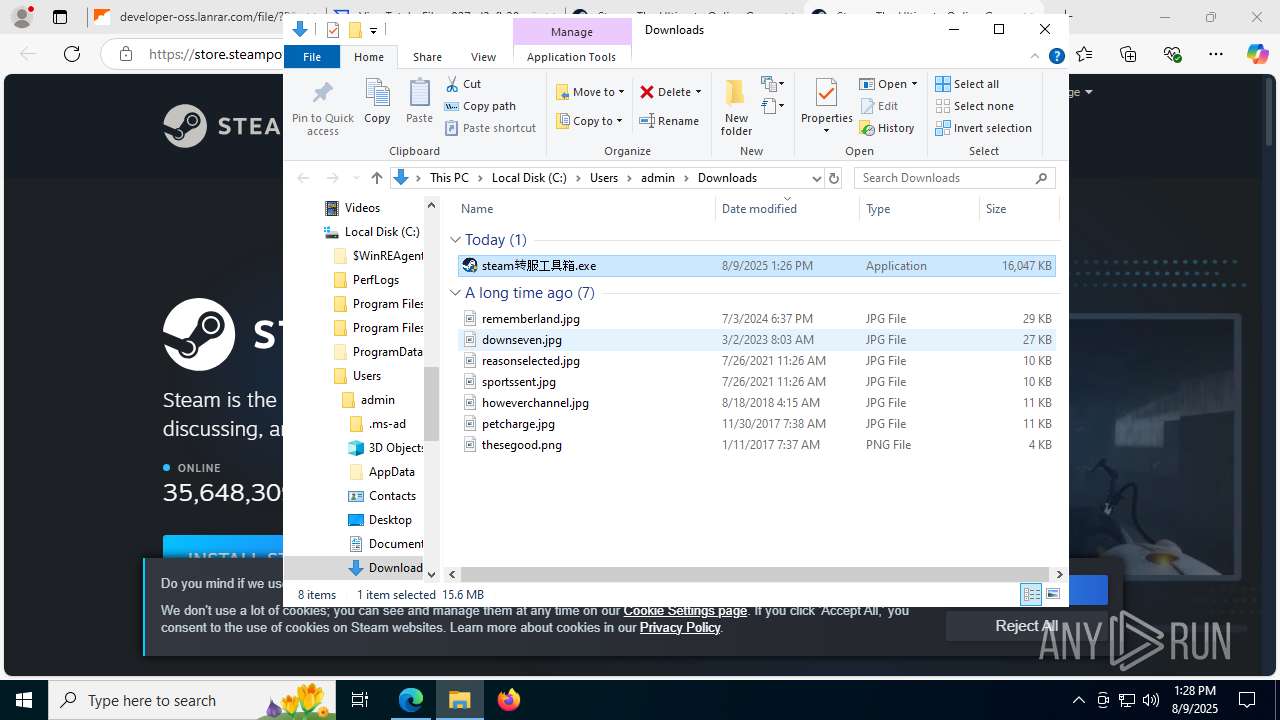Open the File menu tab
The image size is (1280, 720).
(x=312, y=57)
